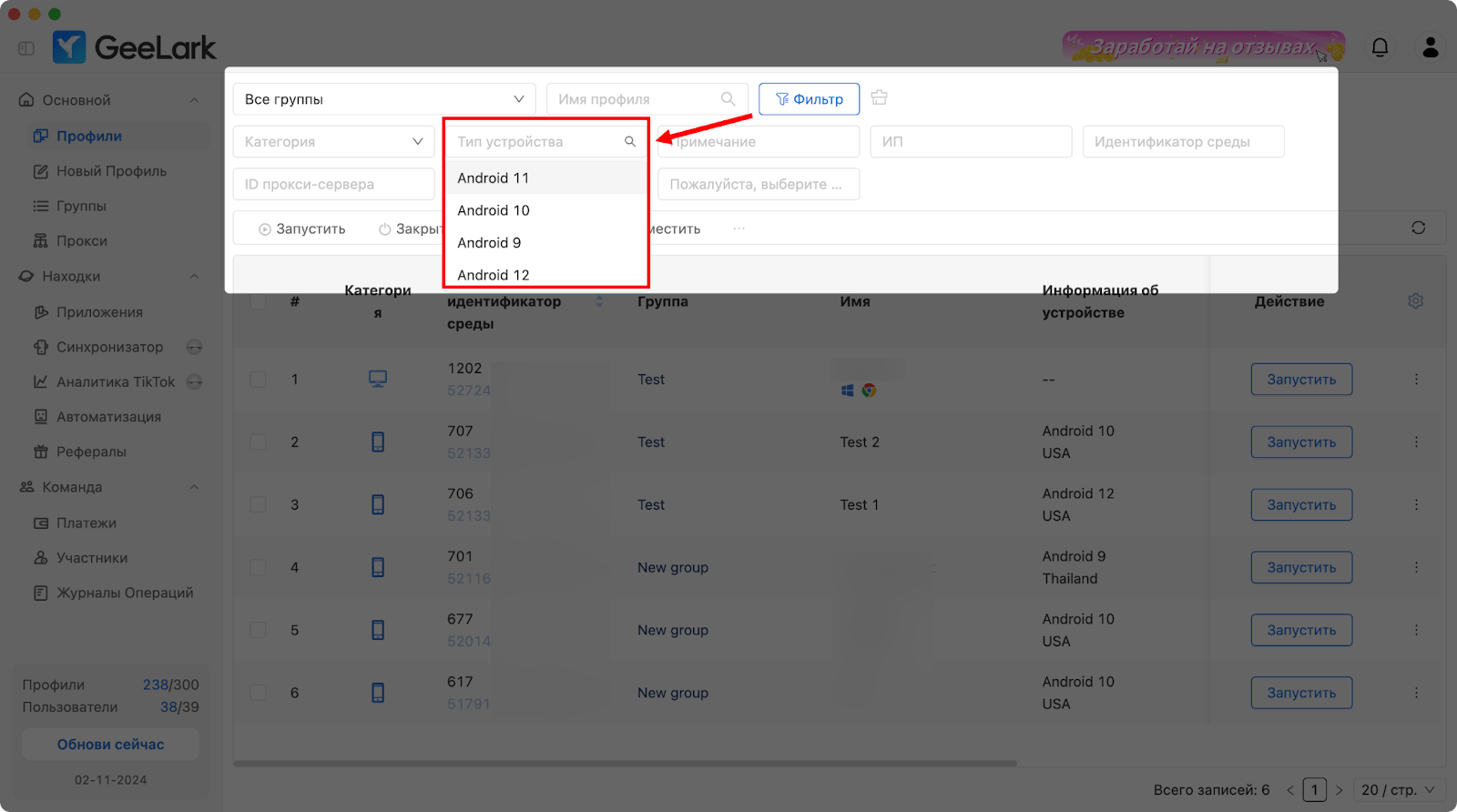
Task: Click the Windows icon in row 1
Action: click(x=847, y=391)
